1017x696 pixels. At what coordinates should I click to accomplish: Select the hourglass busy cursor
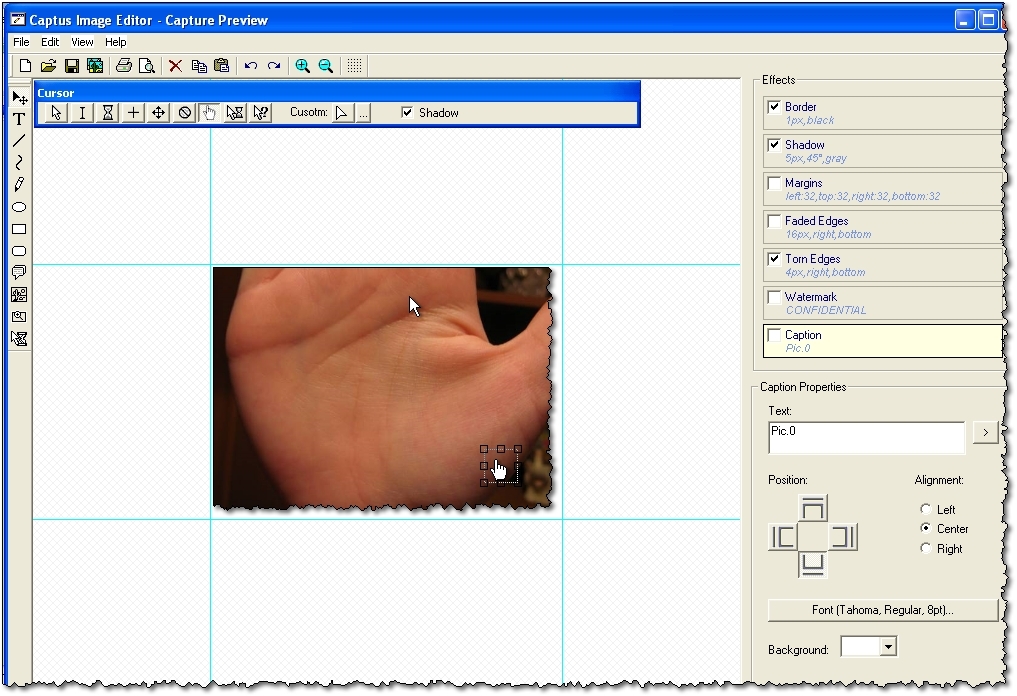(108, 113)
